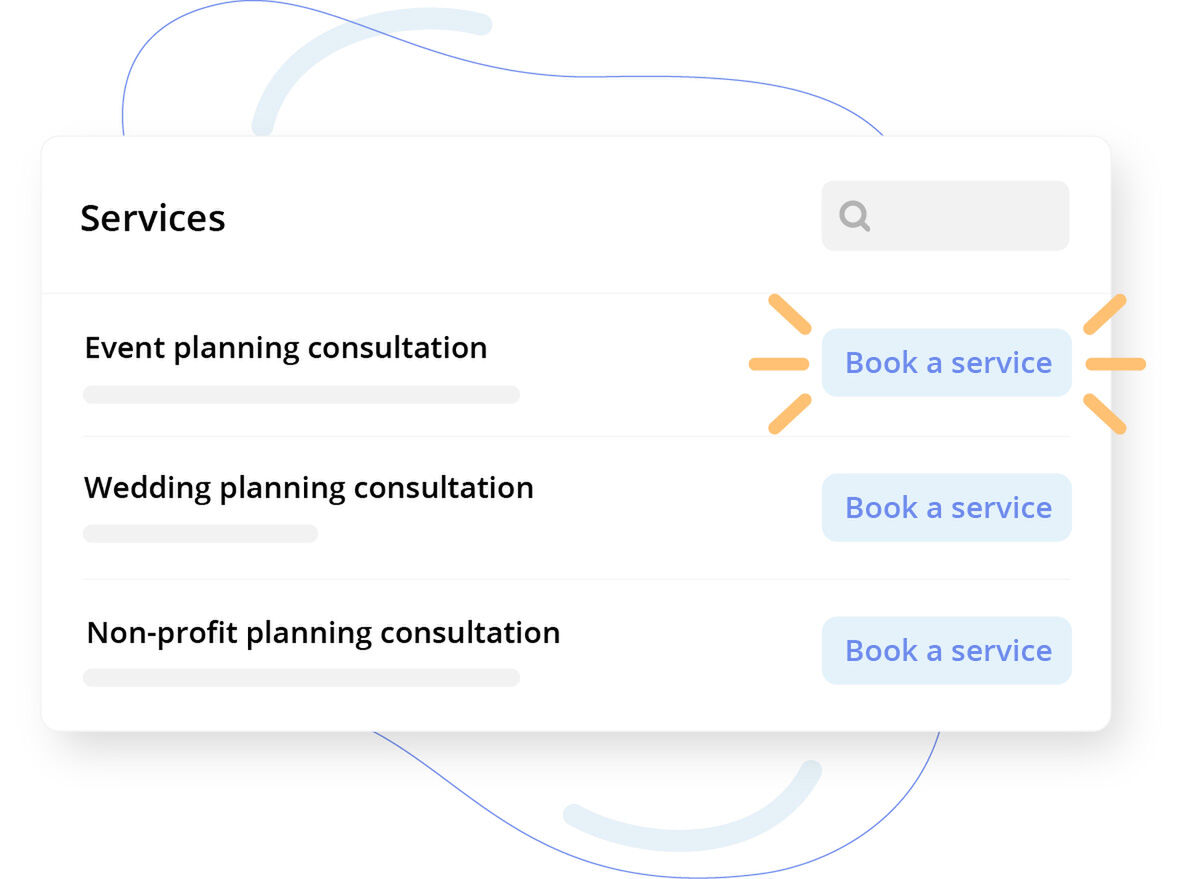Select the search icon inside the search bar
1180x879 pixels.
pyautogui.click(x=855, y=215)
